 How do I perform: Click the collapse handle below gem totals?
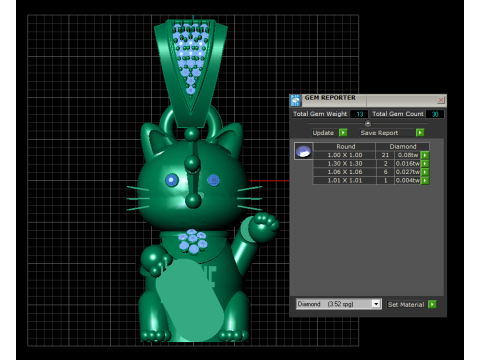point(368,124)
